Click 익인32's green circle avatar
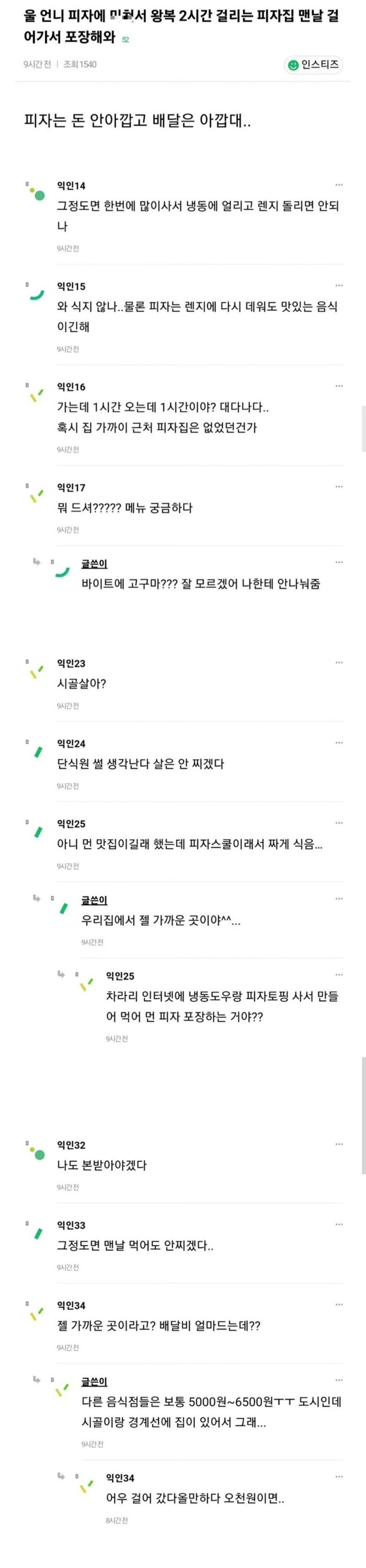This screenshot has height=1568, width=366. (39, 1155)
